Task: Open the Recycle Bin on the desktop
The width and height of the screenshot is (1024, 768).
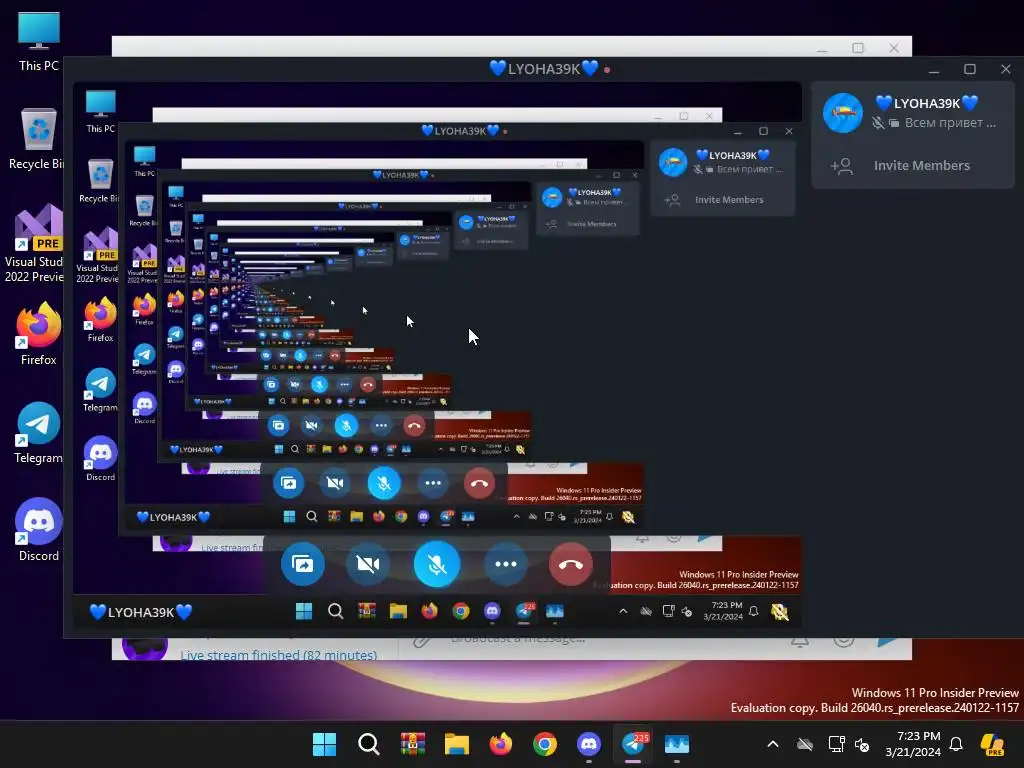Action: click(36, 138)
